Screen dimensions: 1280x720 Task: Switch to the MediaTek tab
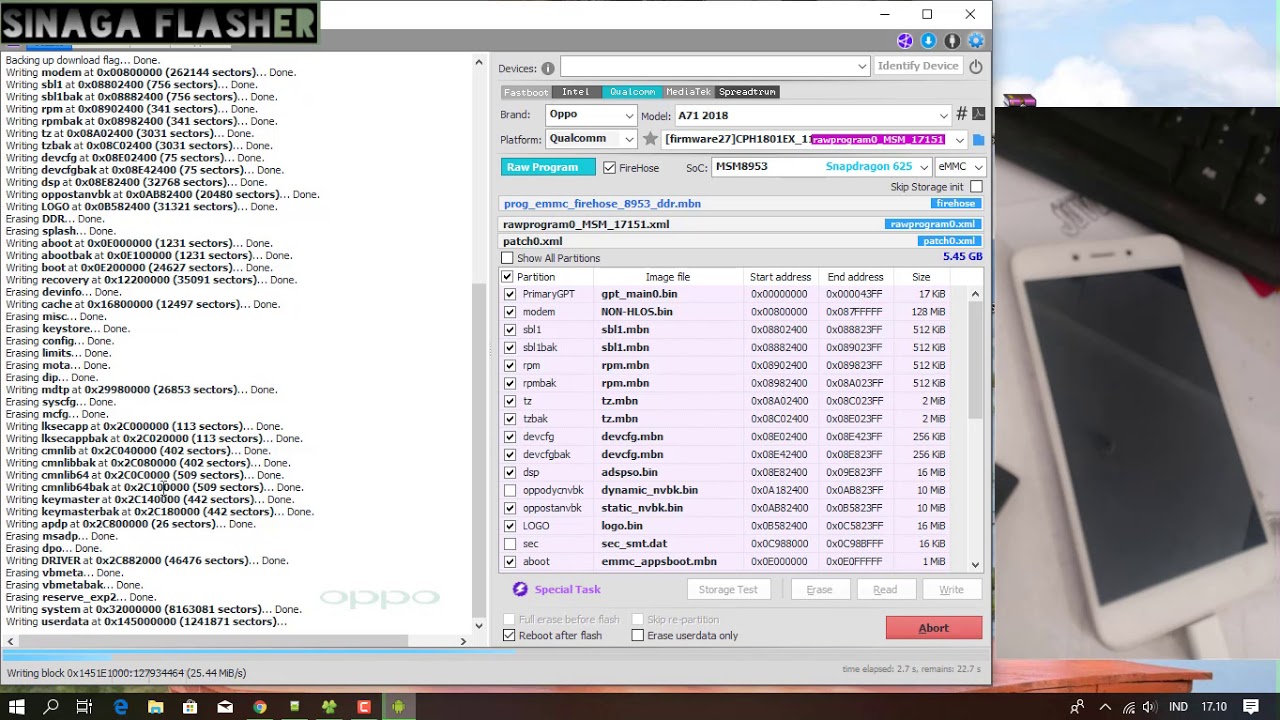(689, 92)
